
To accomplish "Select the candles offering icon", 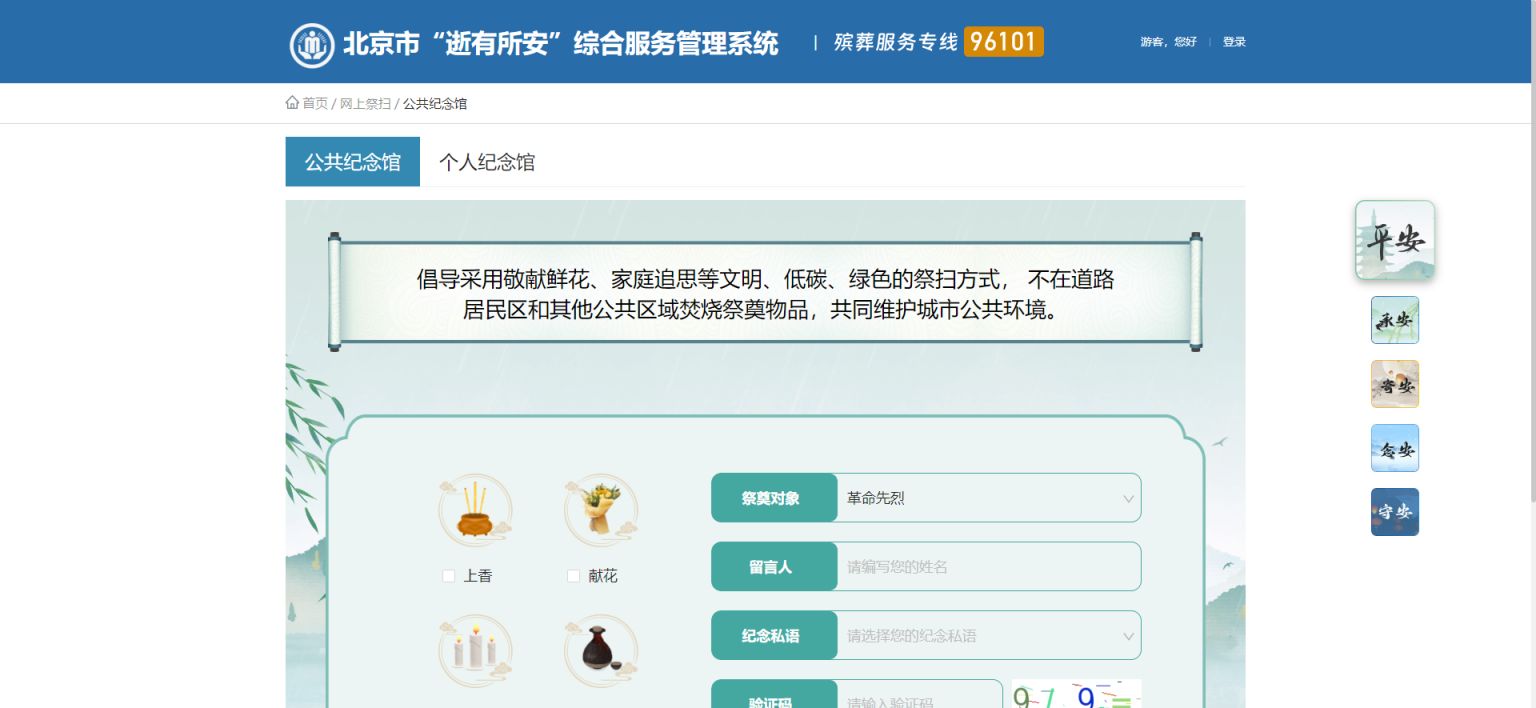I will click(476, 650).
